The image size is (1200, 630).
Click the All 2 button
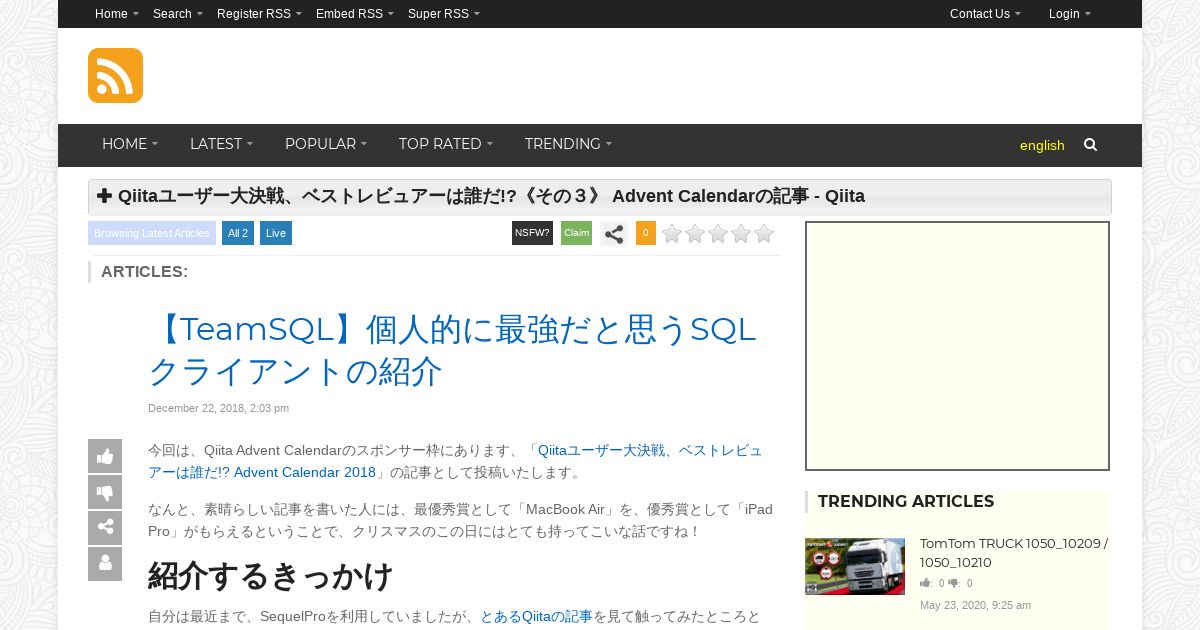click(x=238, y=233)
